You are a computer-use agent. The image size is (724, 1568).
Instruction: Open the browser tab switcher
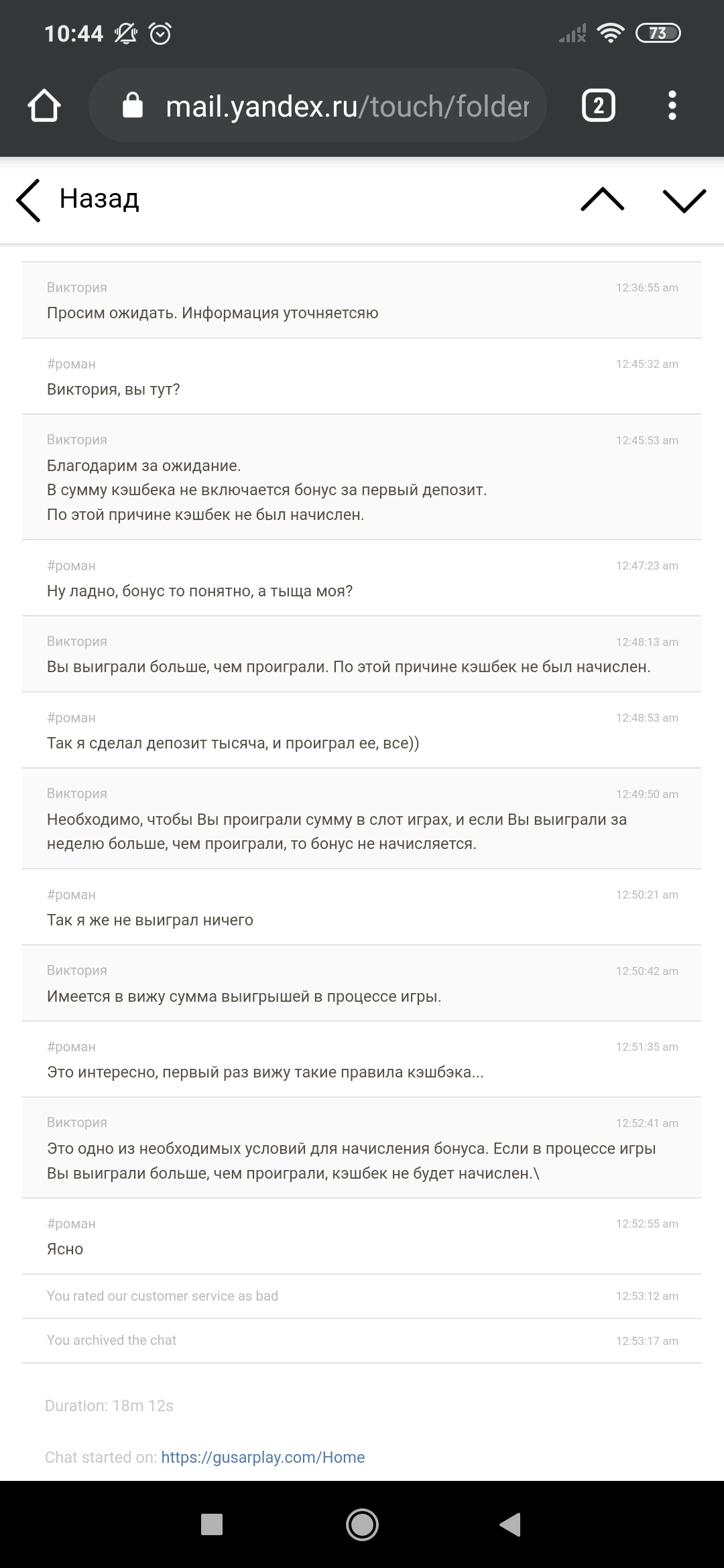point(598,106)
